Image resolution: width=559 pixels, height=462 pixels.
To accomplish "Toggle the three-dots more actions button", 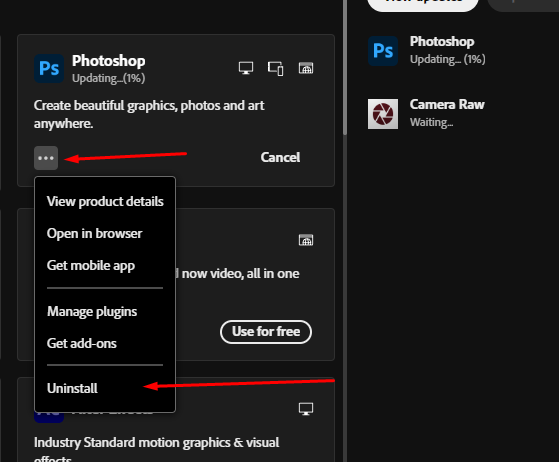I will coord(46,158).
